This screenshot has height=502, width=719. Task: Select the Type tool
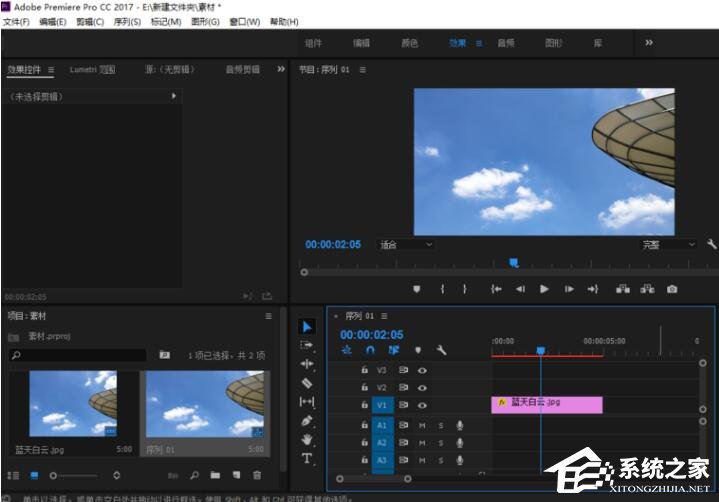[x=307, y=459]
